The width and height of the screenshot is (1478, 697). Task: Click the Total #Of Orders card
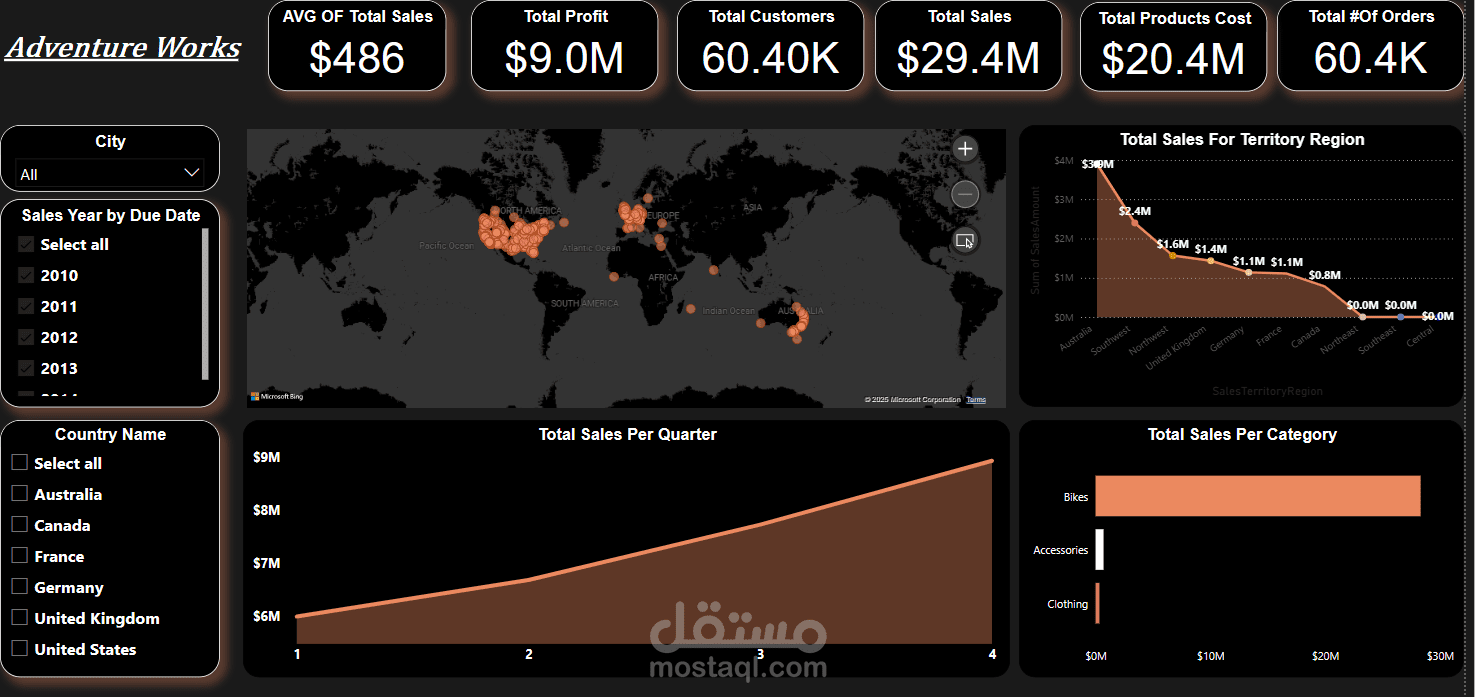point(1371,46)
